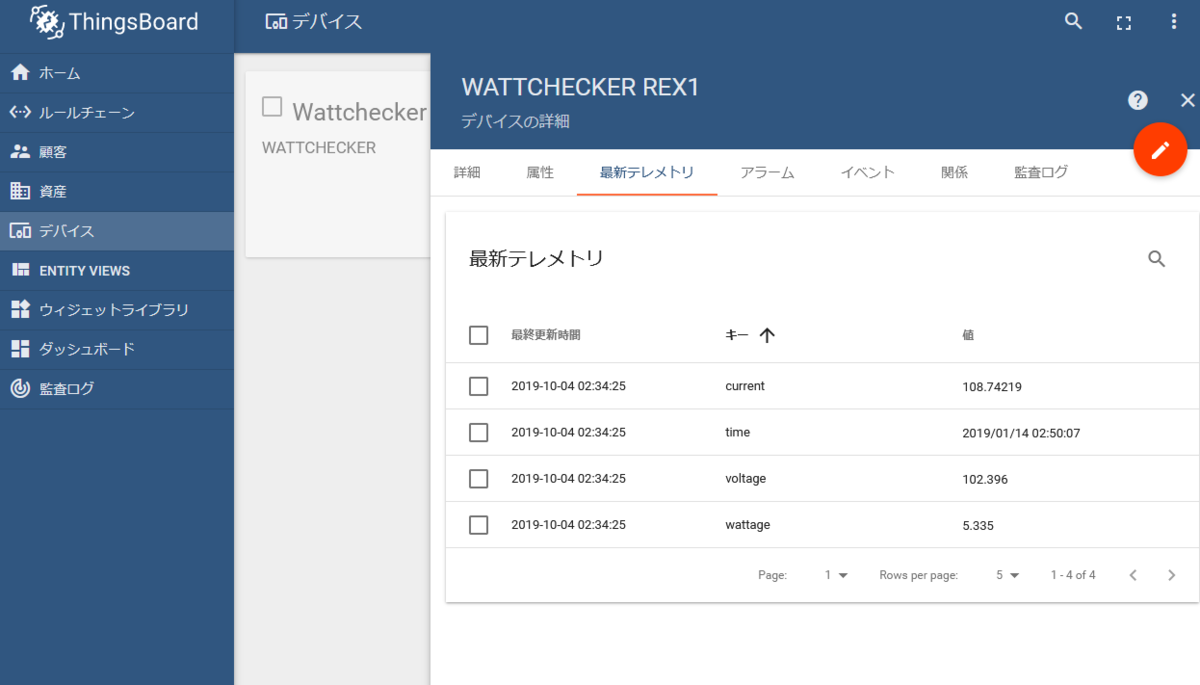
Task: Sort by key column arrow
Action: [x=768, y=335]
